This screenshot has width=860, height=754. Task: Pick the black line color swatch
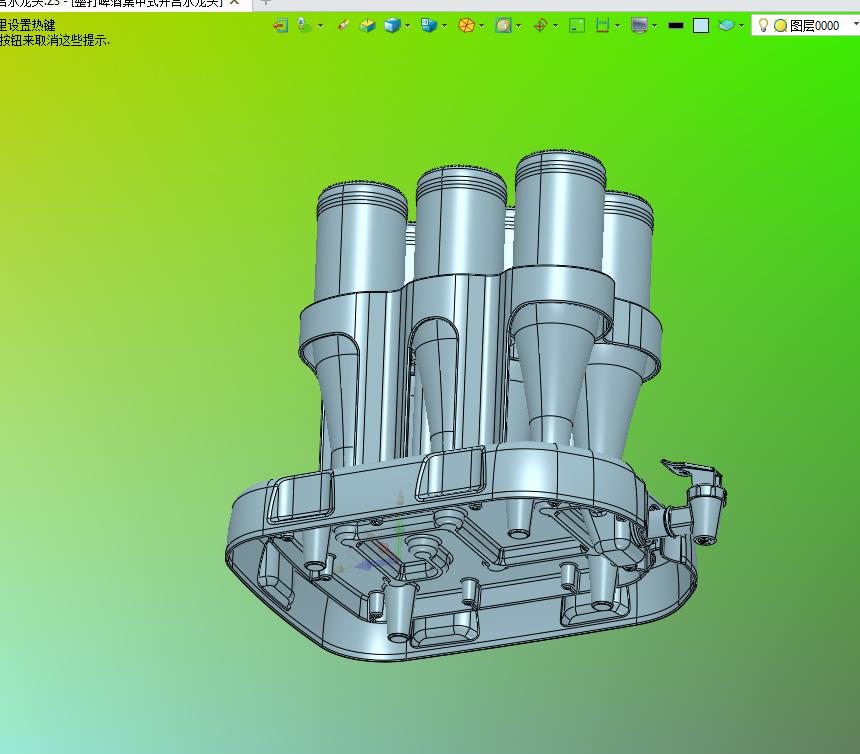click(676, 25)
